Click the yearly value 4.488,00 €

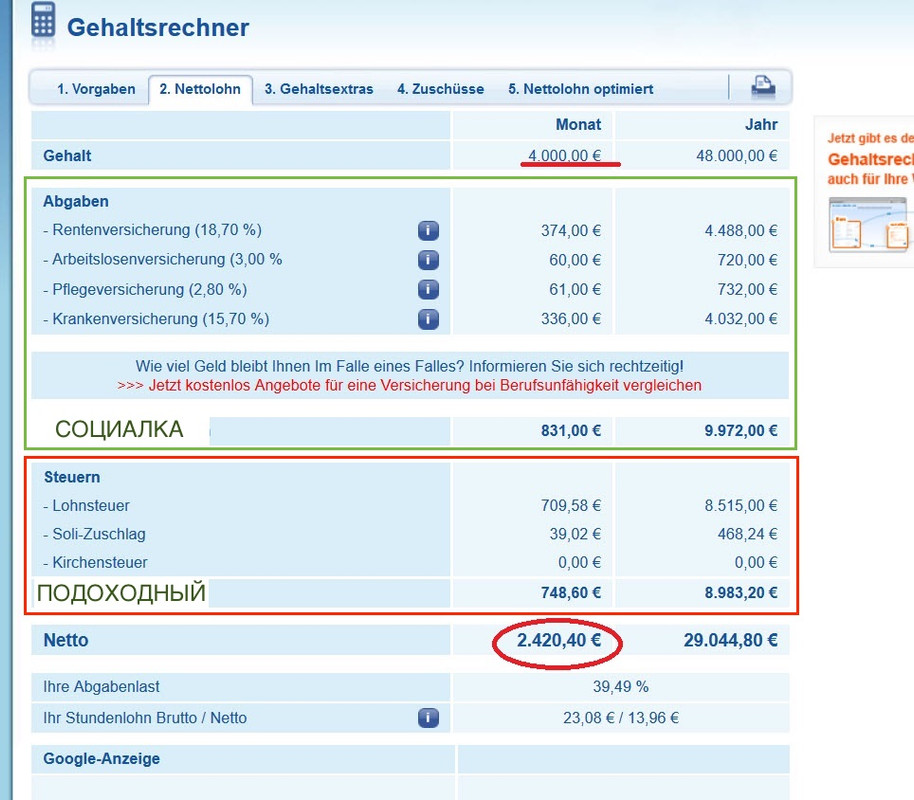coord(741,230)
